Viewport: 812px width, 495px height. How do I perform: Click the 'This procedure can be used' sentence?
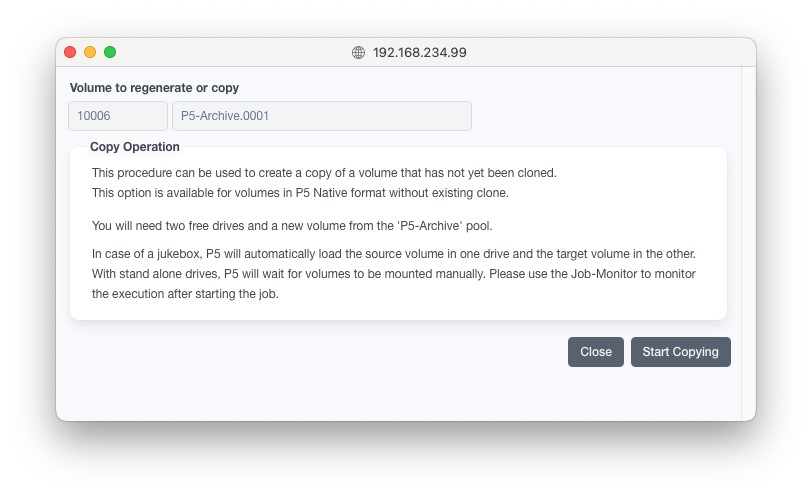(x=323, y=173)
